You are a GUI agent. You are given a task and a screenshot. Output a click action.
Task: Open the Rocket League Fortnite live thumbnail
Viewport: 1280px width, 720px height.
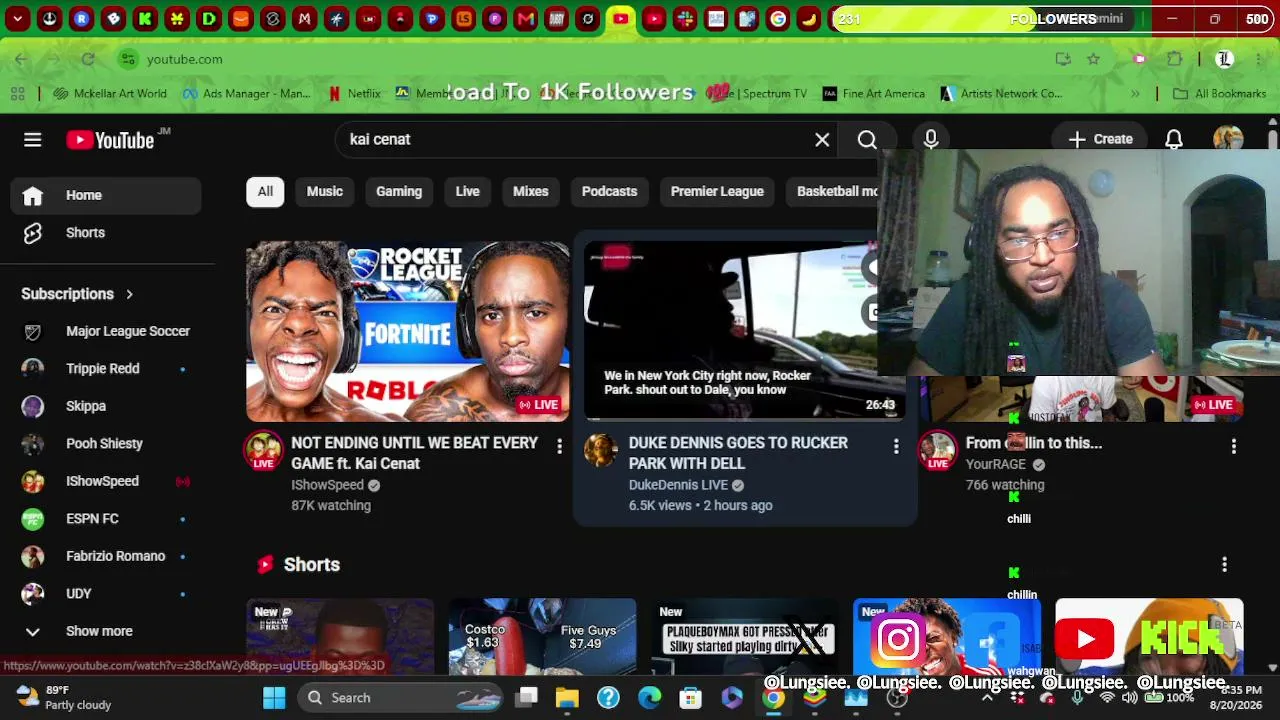(x=408, y=331)
